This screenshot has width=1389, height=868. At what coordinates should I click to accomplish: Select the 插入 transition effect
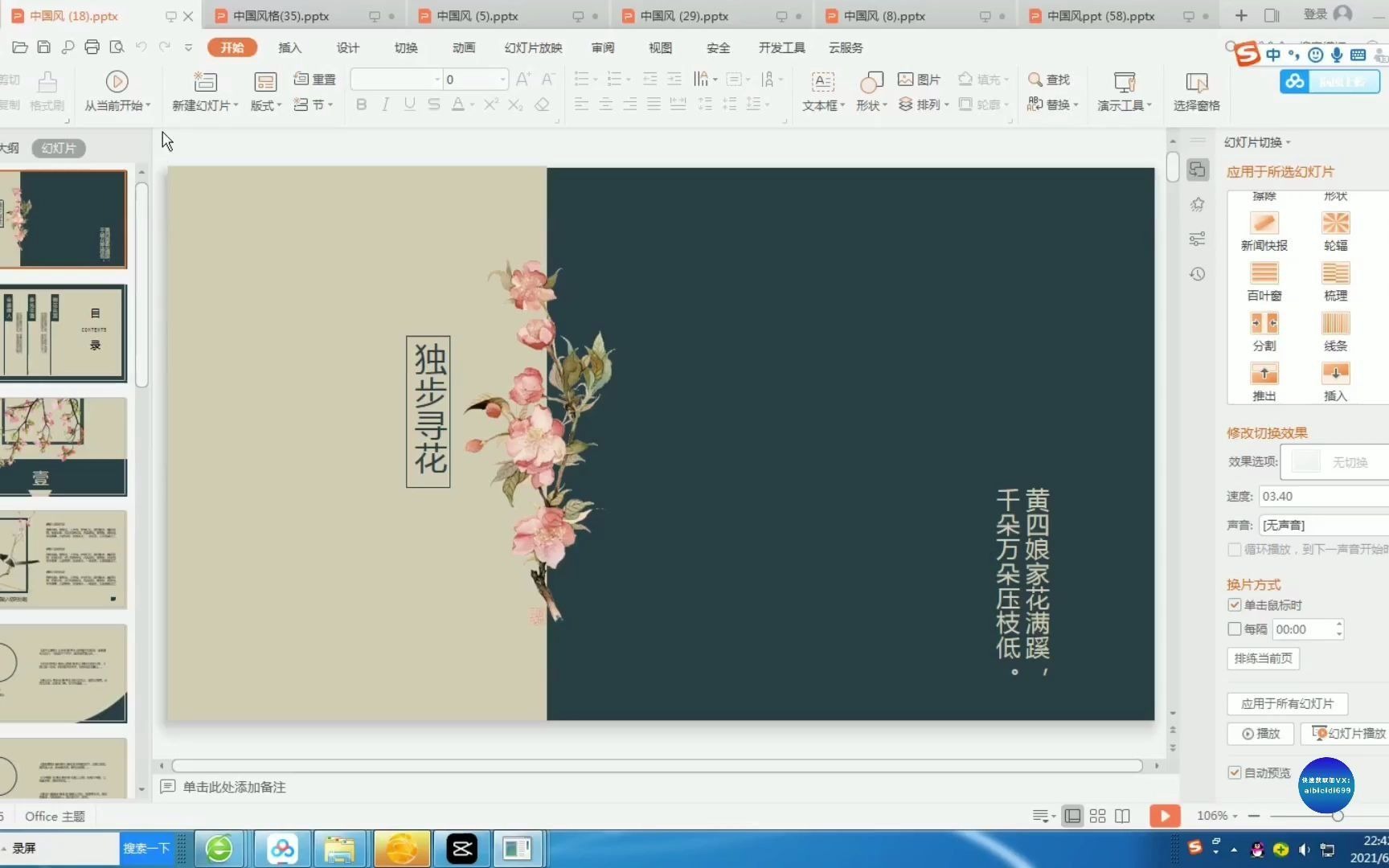tap(1335, 382)
